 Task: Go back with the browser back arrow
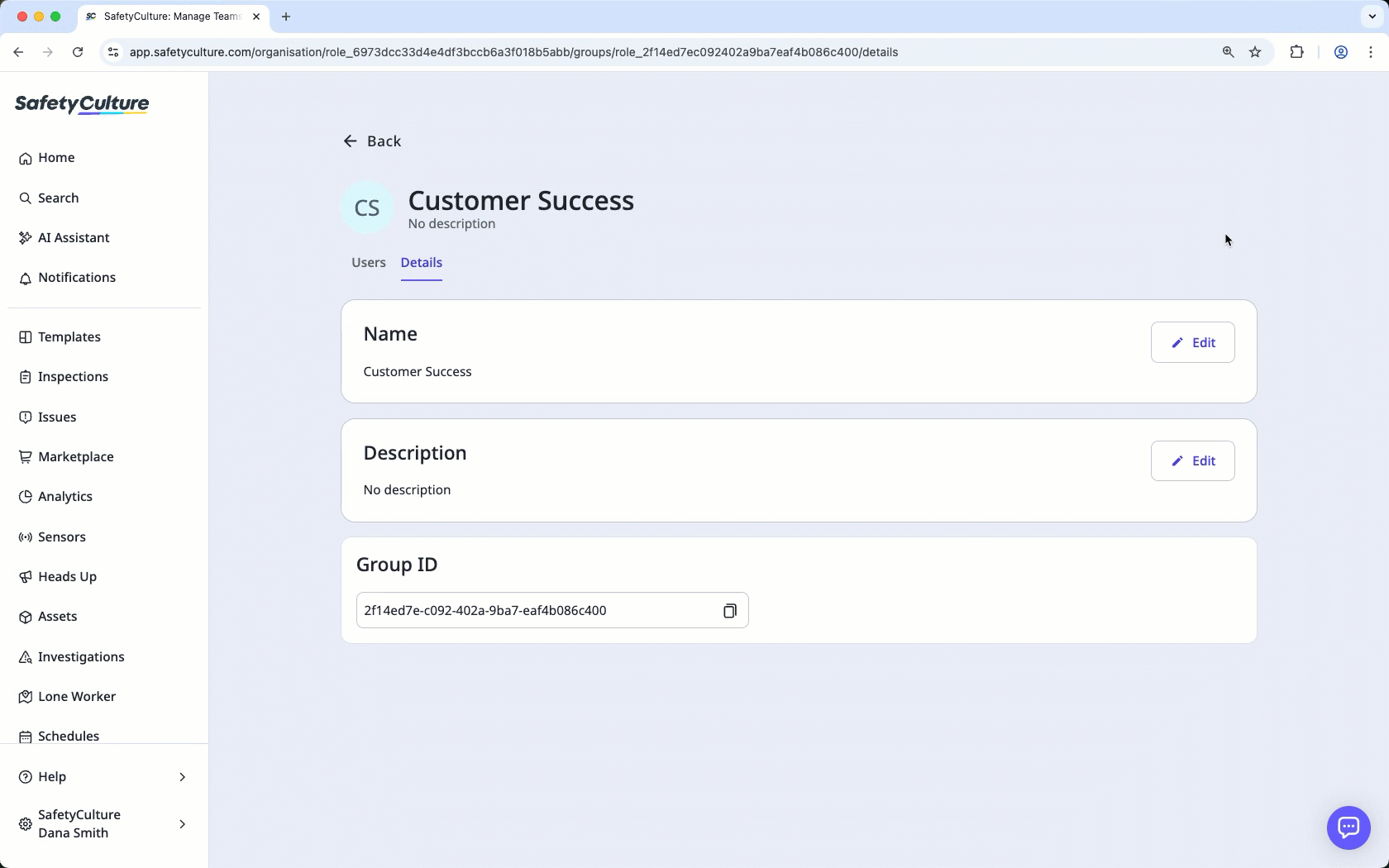[x=18, y=52]
